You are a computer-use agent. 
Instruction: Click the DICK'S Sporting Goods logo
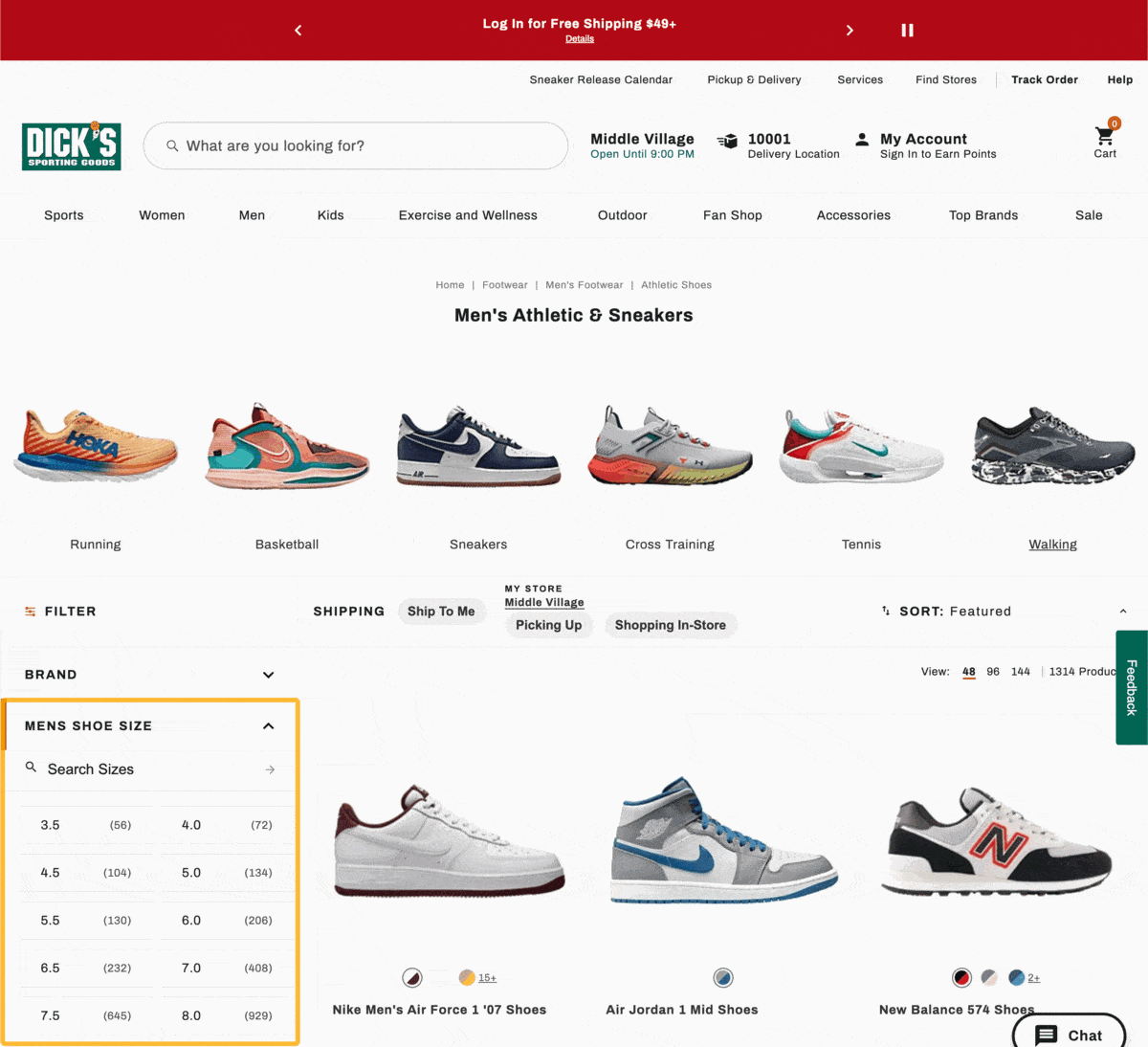click(x=71, y=145)
